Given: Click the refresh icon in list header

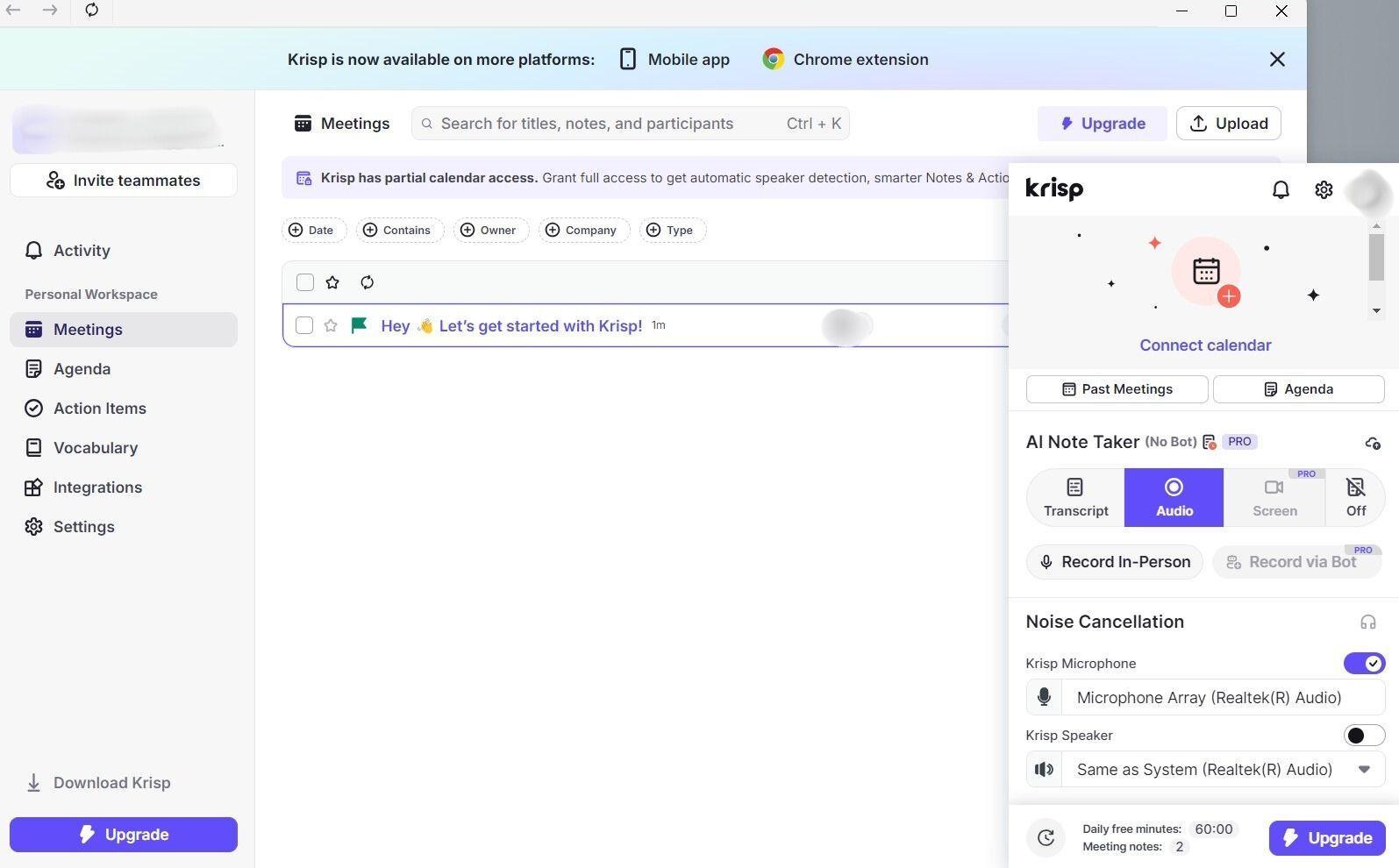Looking at the screenshot, I should pos(368,282).
